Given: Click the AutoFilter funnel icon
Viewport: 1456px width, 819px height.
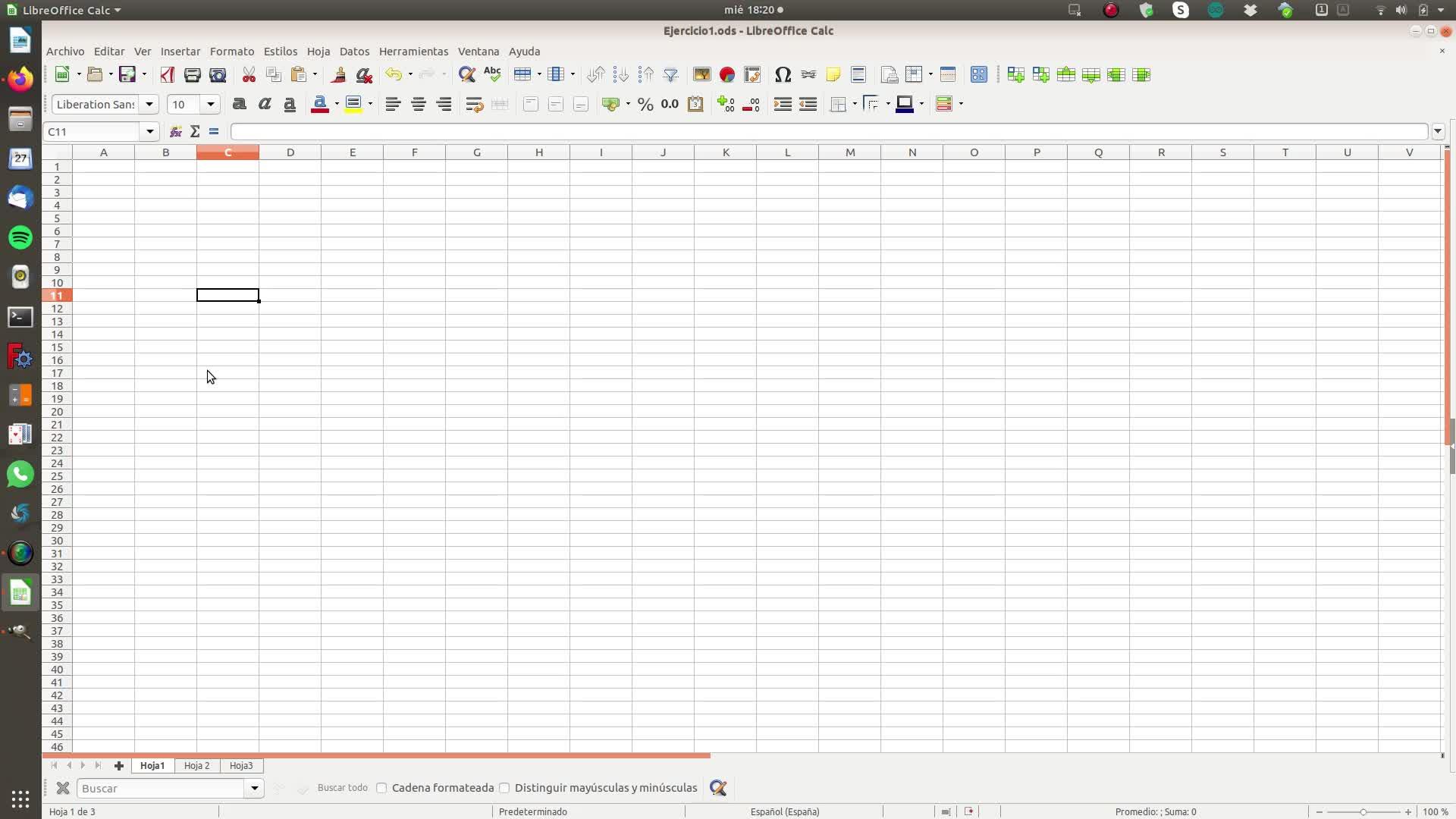Looking at the screenshot, I should [670, 74].
